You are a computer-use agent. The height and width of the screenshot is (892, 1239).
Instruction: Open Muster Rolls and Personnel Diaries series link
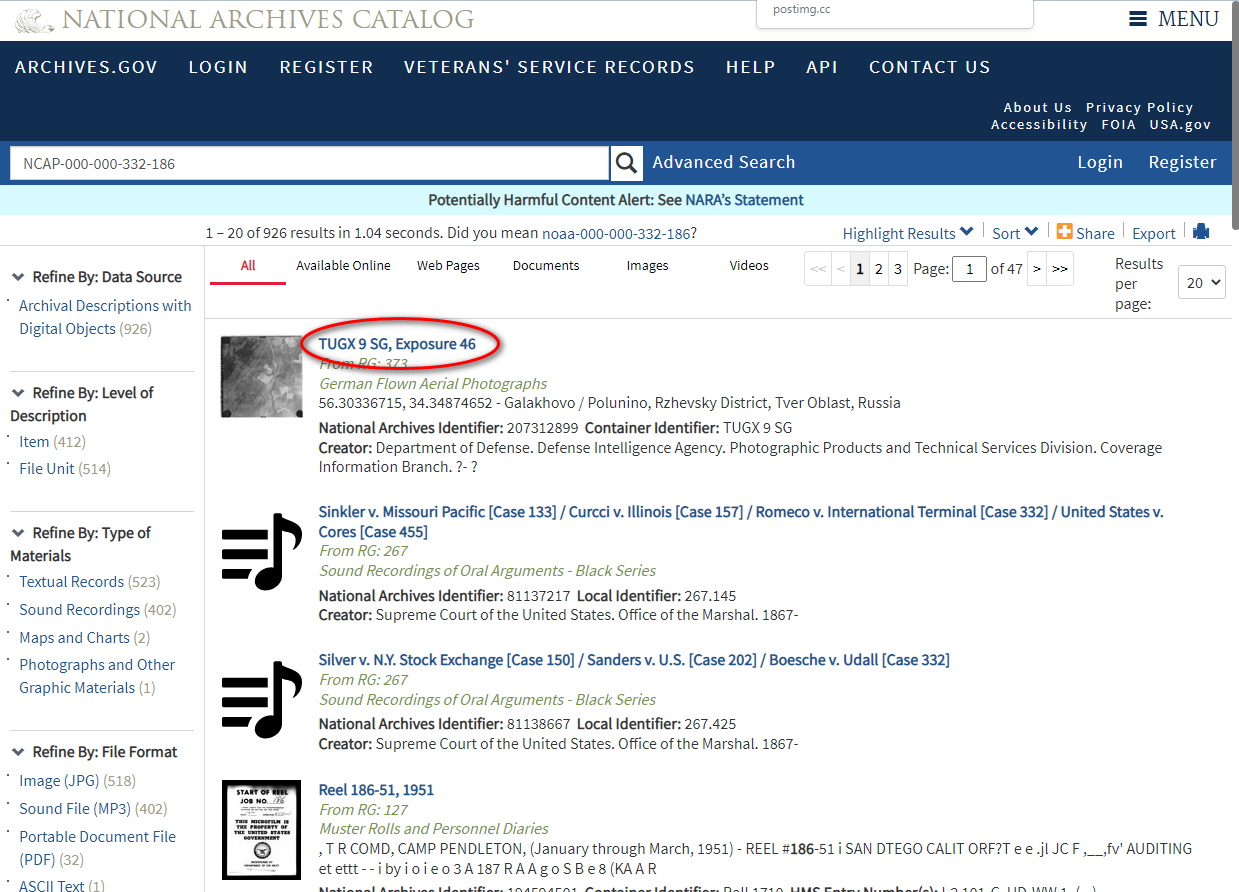click(434, 828)
